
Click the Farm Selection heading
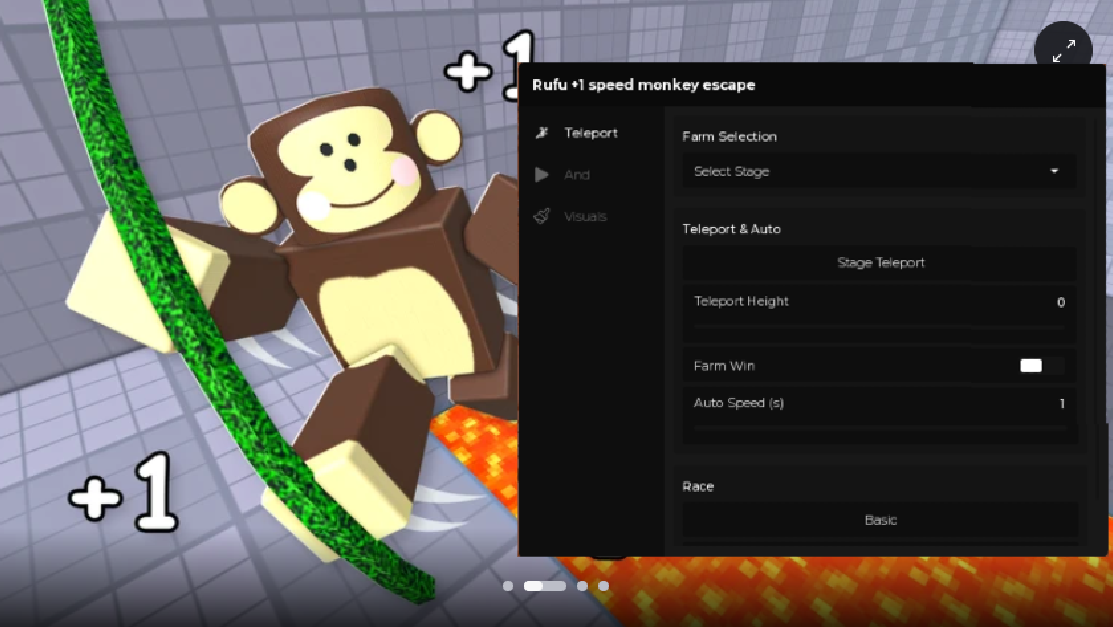729,136
